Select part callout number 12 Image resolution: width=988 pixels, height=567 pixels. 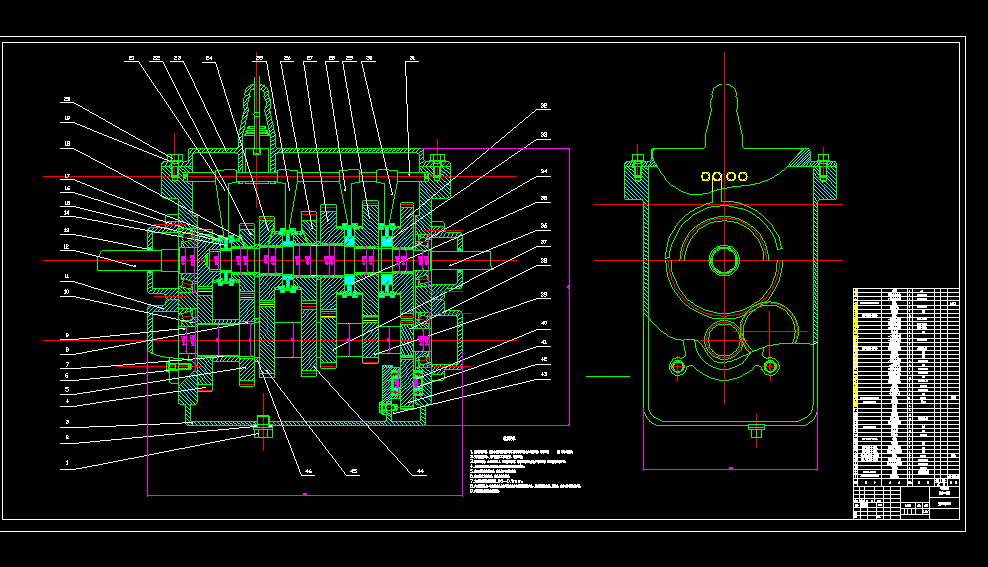click(67, 247)
